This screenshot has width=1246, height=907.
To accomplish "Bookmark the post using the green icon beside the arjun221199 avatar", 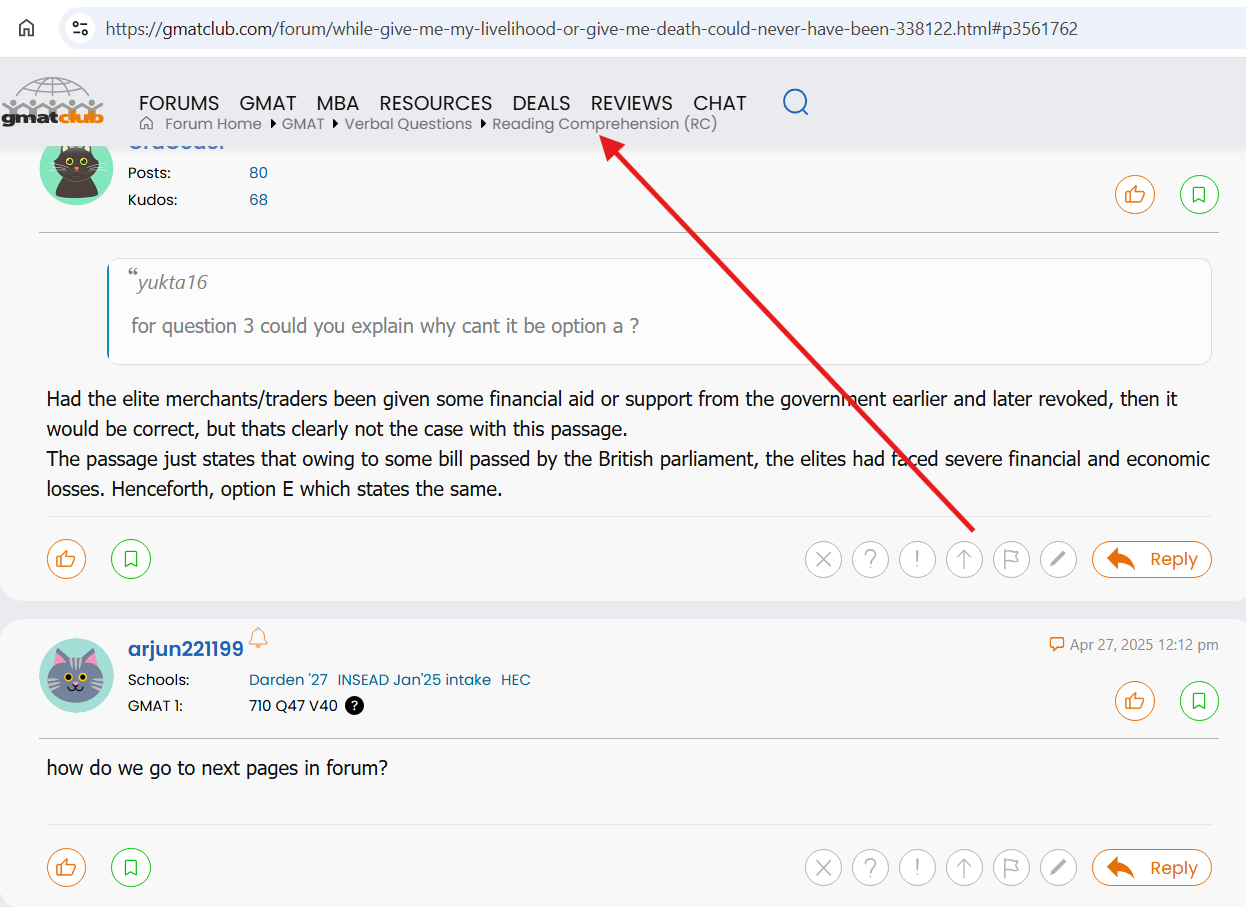I will point(1199,702).
